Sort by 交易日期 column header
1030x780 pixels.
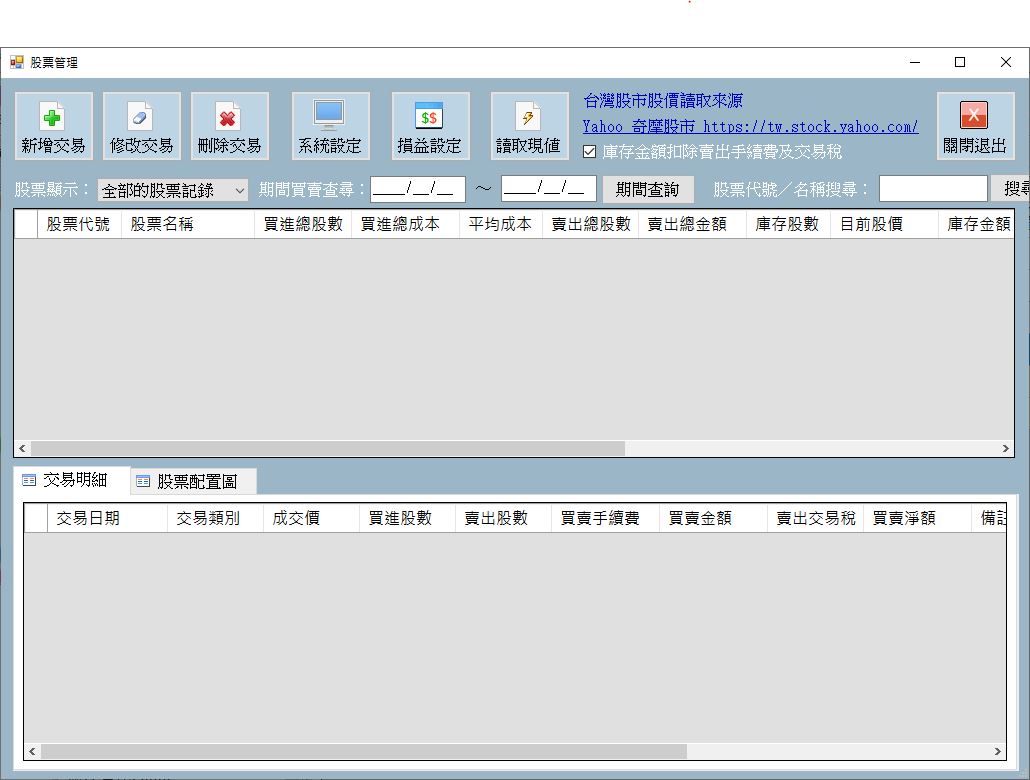tap(107, 518)
